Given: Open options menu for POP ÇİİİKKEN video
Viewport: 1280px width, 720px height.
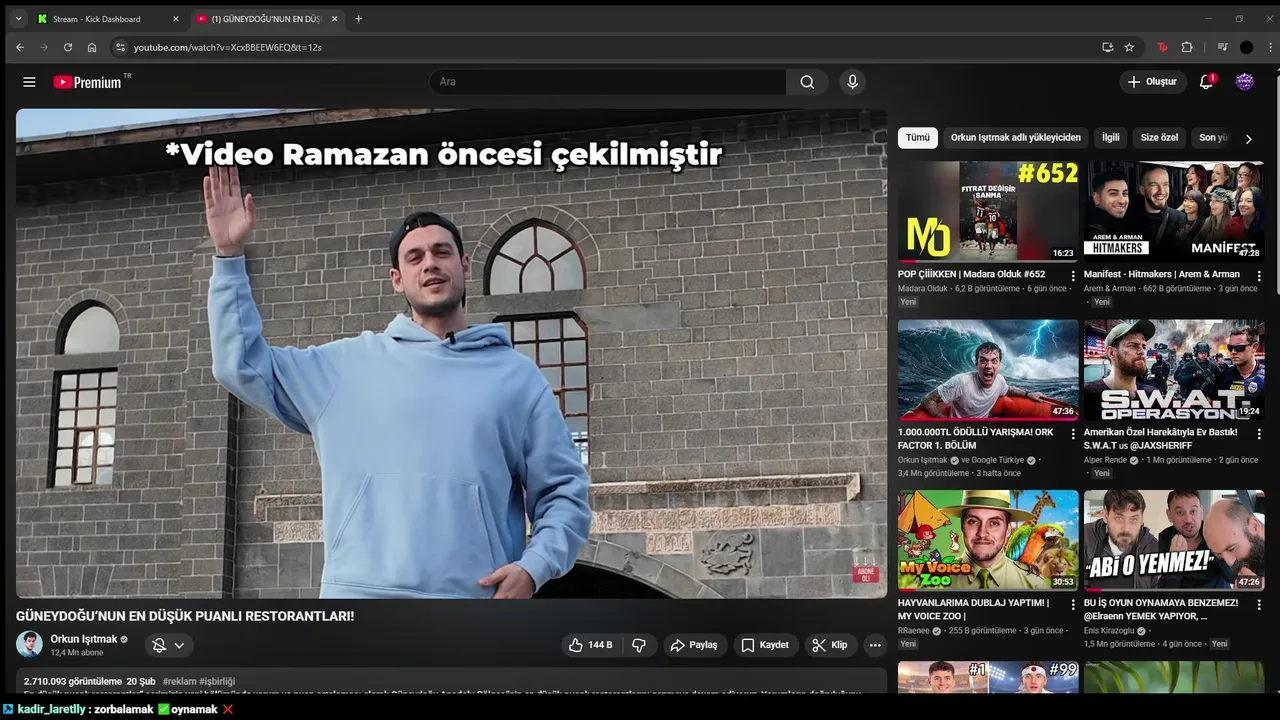Looking at the screenshot, I should pyautogui.click(x=1073, y=276).
